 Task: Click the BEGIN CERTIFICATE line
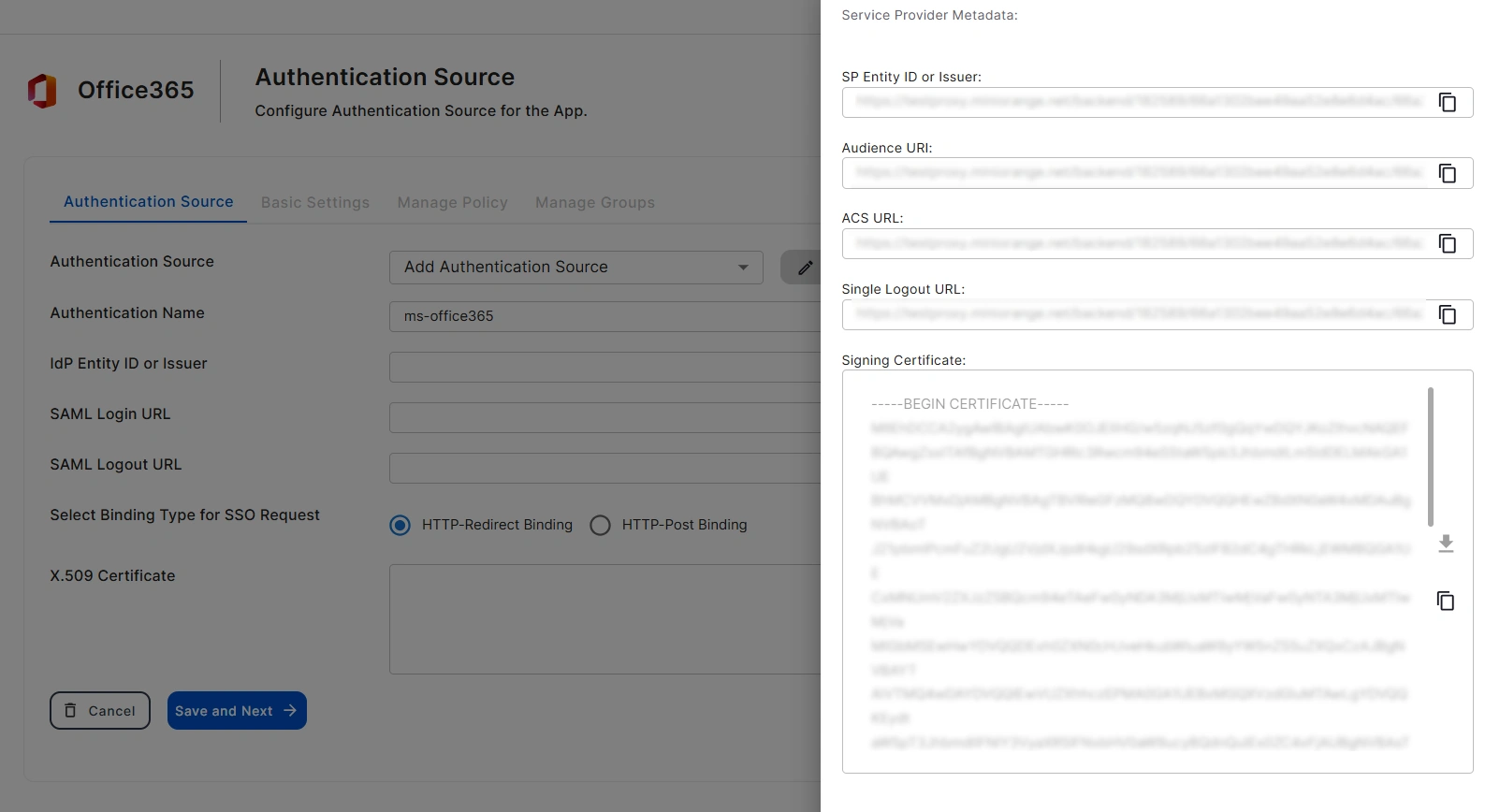pyautogui.click(x=969, y=404)
